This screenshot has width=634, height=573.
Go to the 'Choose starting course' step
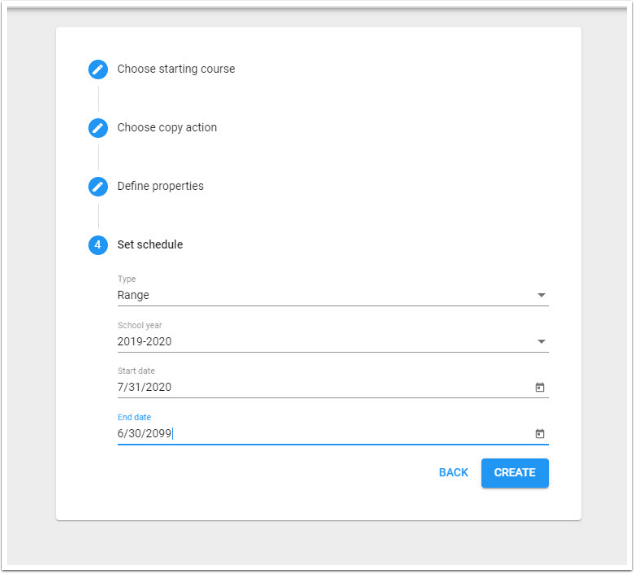click(176, 69)
